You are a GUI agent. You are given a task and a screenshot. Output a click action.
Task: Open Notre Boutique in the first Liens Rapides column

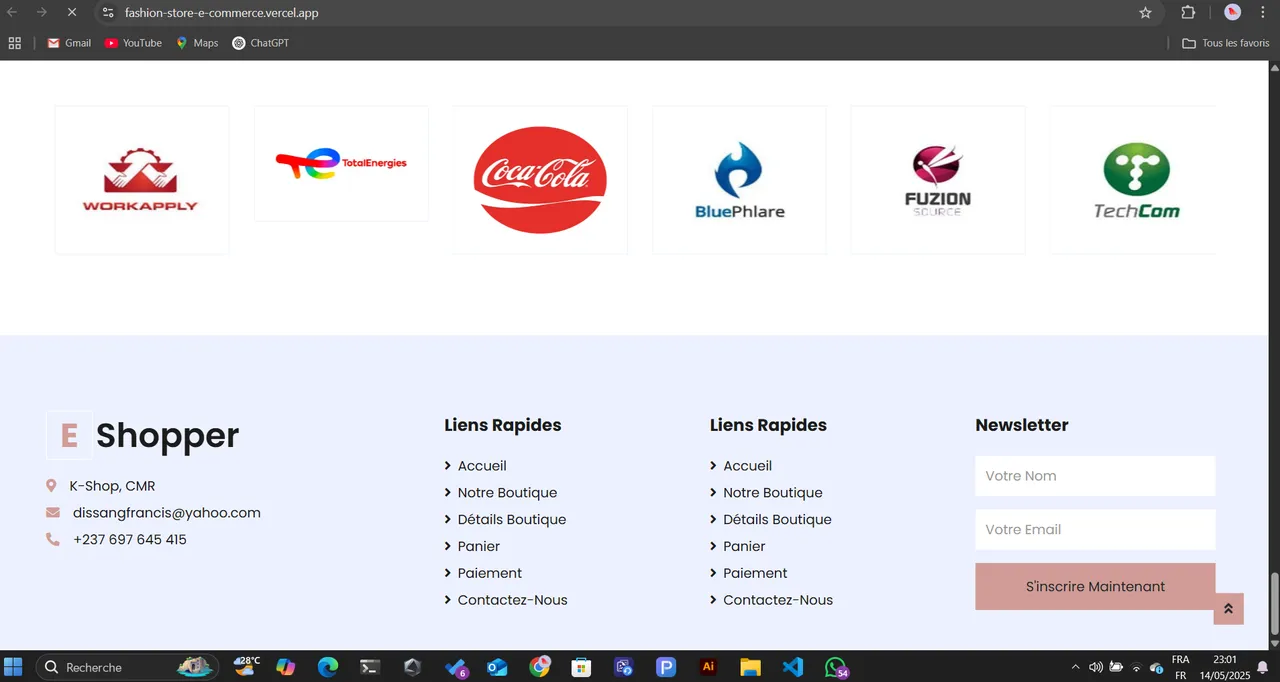pyautogui.click(x=507, y=493)
